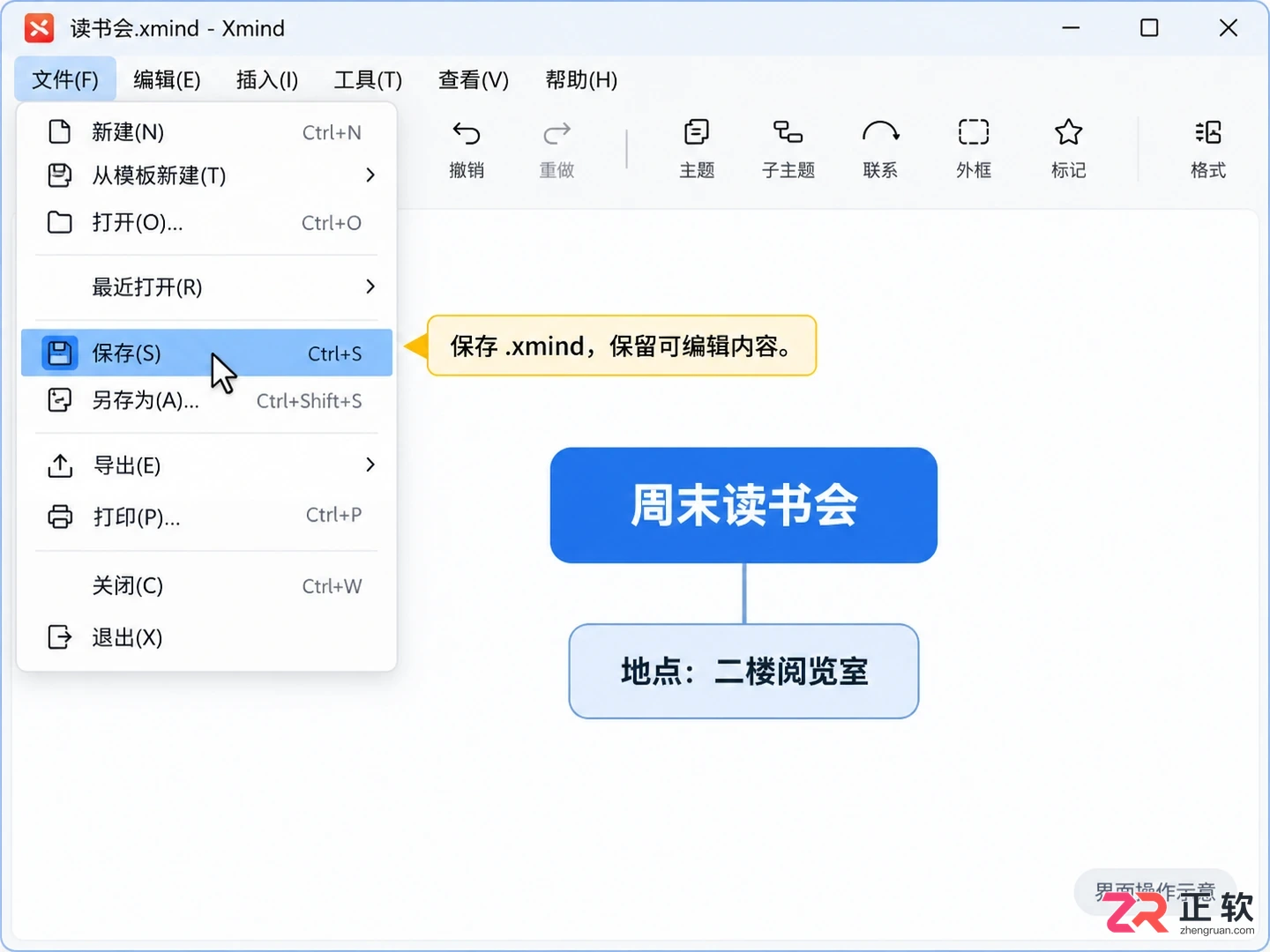
Task: Click the floppy-disk icon beside 保存(S)
Action: tap(60, 353)
